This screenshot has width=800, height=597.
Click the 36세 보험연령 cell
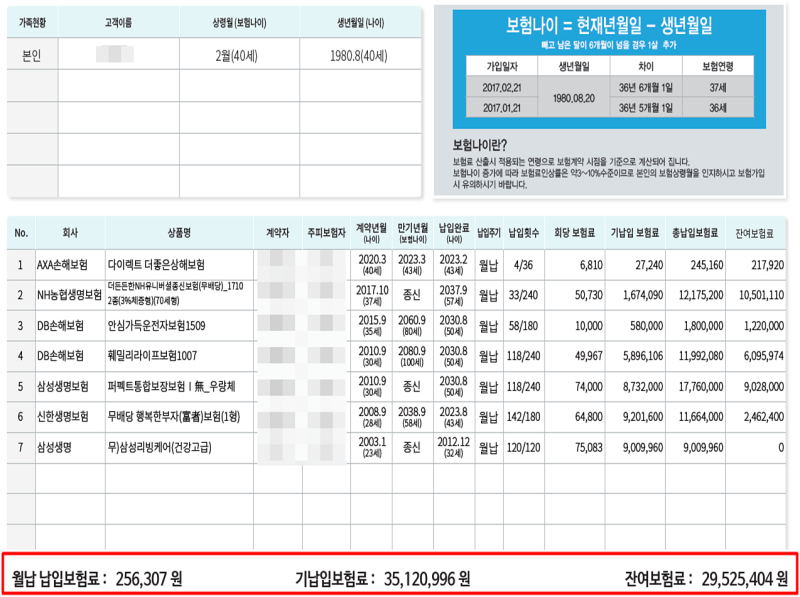pos(718,108)
